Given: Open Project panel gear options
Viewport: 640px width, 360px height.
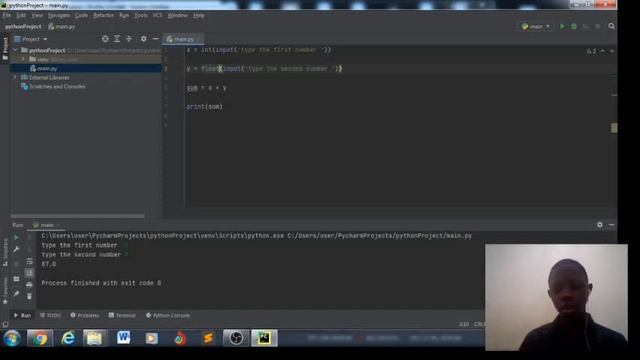Looking at the screenshot, I should tap(144, 39).
